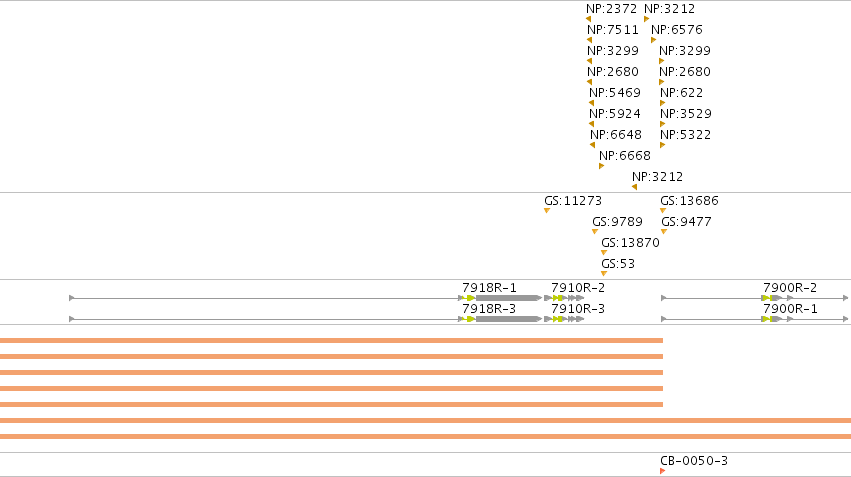
Task: Click the right-pointing NP:3299 marker
Action: pyautogui.click(x=662, y=61)
